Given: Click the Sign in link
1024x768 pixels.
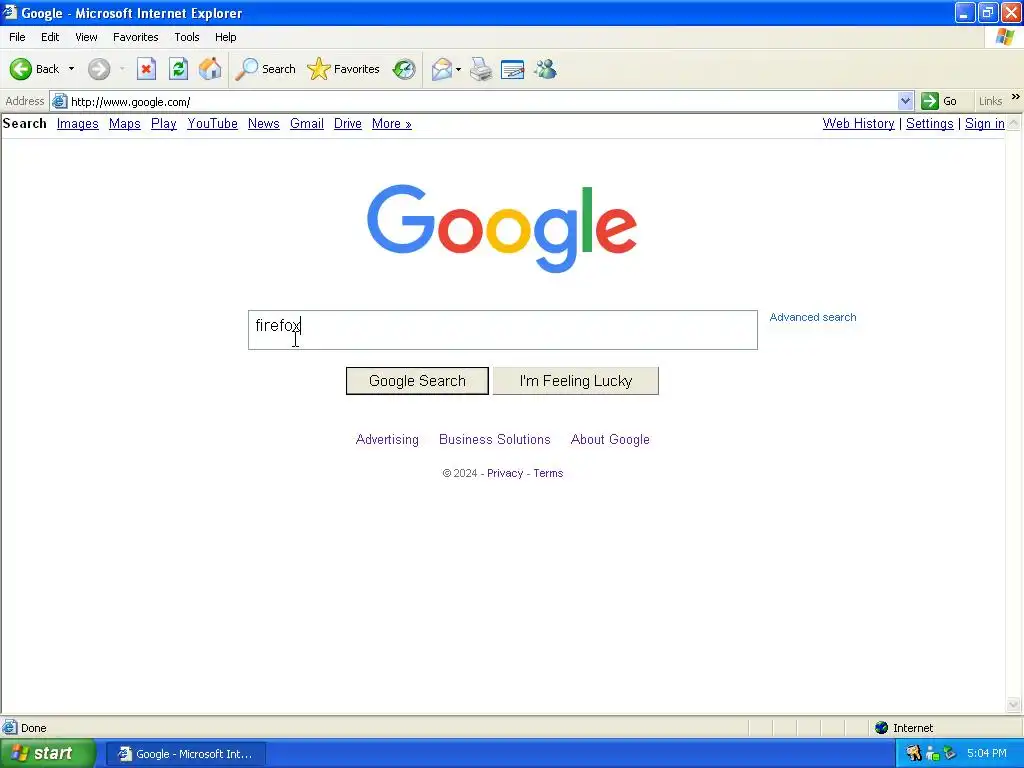Looking at the screenshot, I should pos(985,124).
